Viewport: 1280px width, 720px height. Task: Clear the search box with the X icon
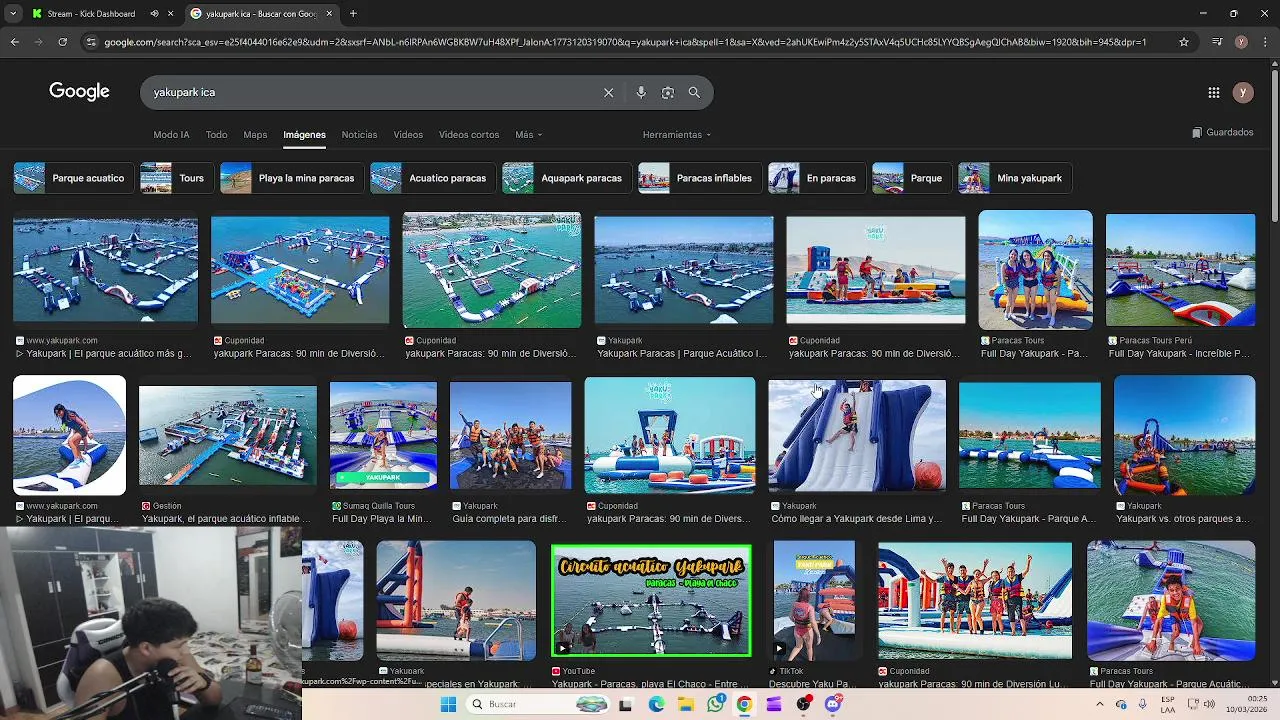pyautogui.click(x=608, y=92)
